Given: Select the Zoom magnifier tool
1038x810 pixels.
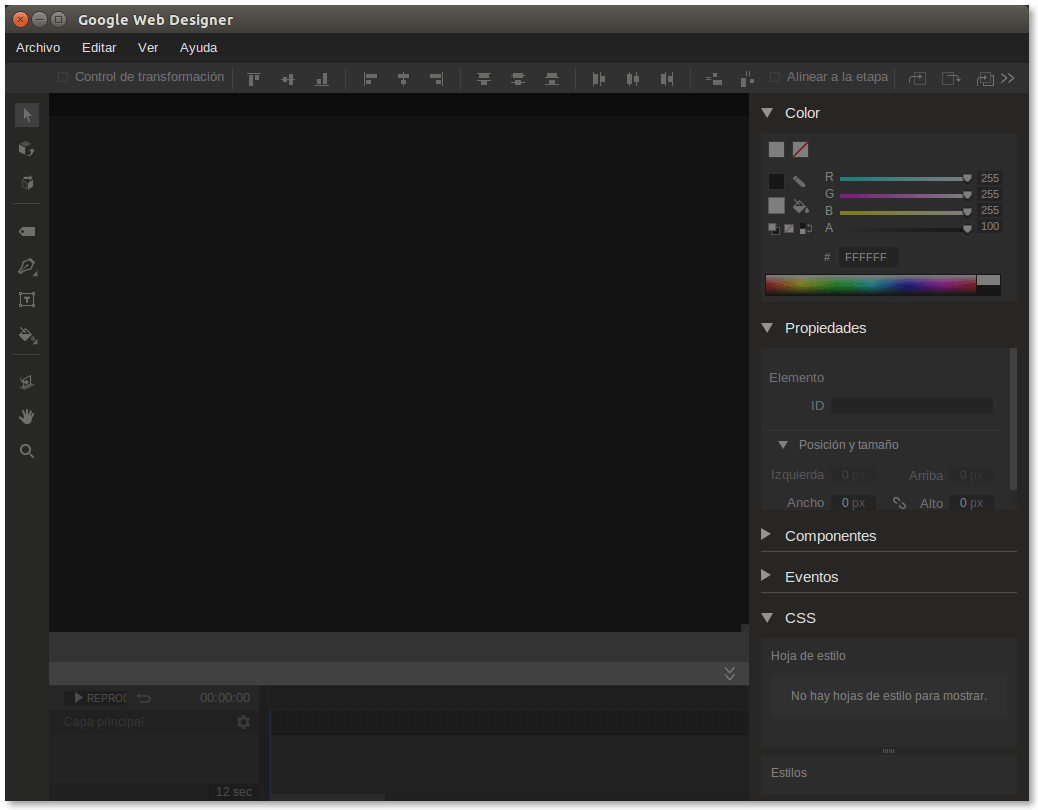Looking at the screenshot, I should 27,451.
